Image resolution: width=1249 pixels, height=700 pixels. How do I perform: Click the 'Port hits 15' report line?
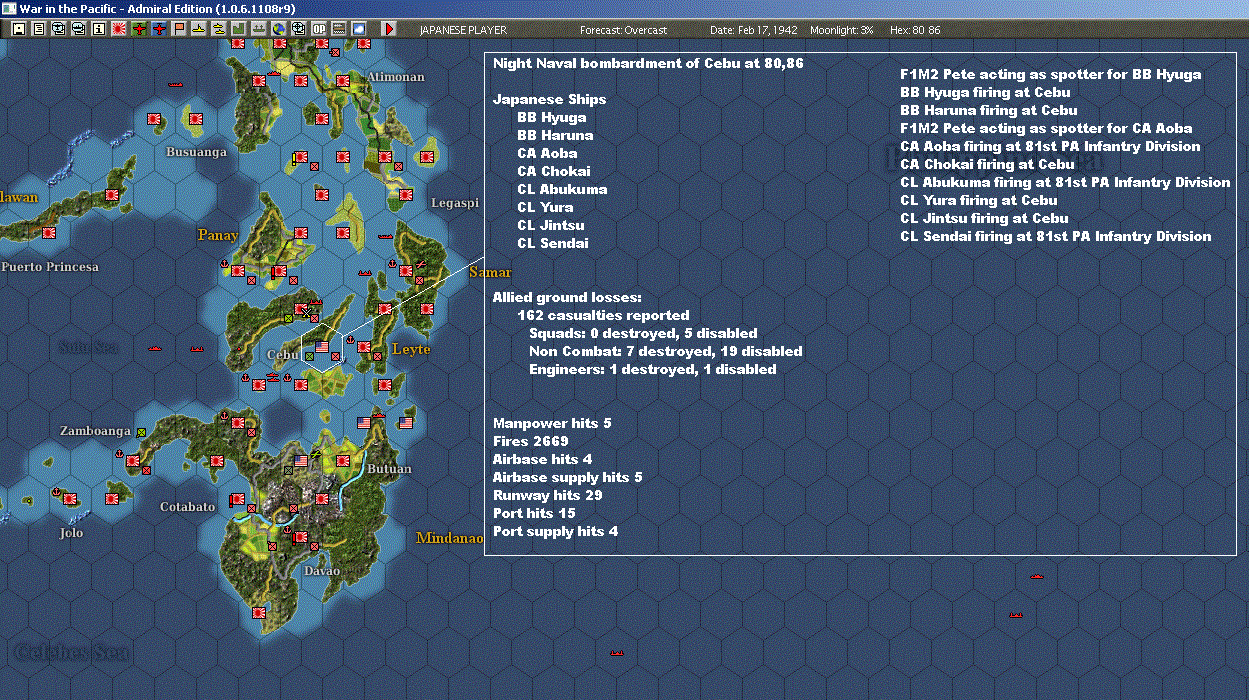pos(534,513)
